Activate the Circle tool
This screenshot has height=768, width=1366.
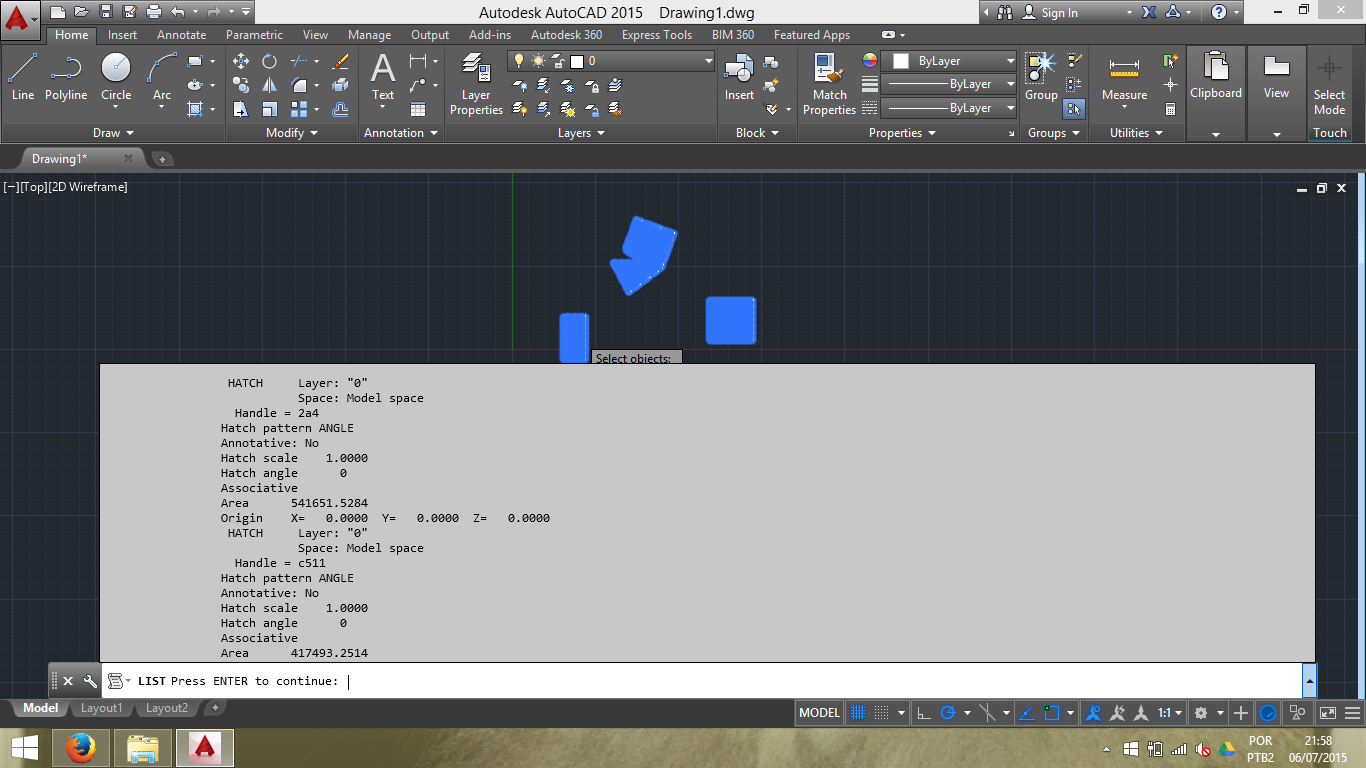(116, 70)
